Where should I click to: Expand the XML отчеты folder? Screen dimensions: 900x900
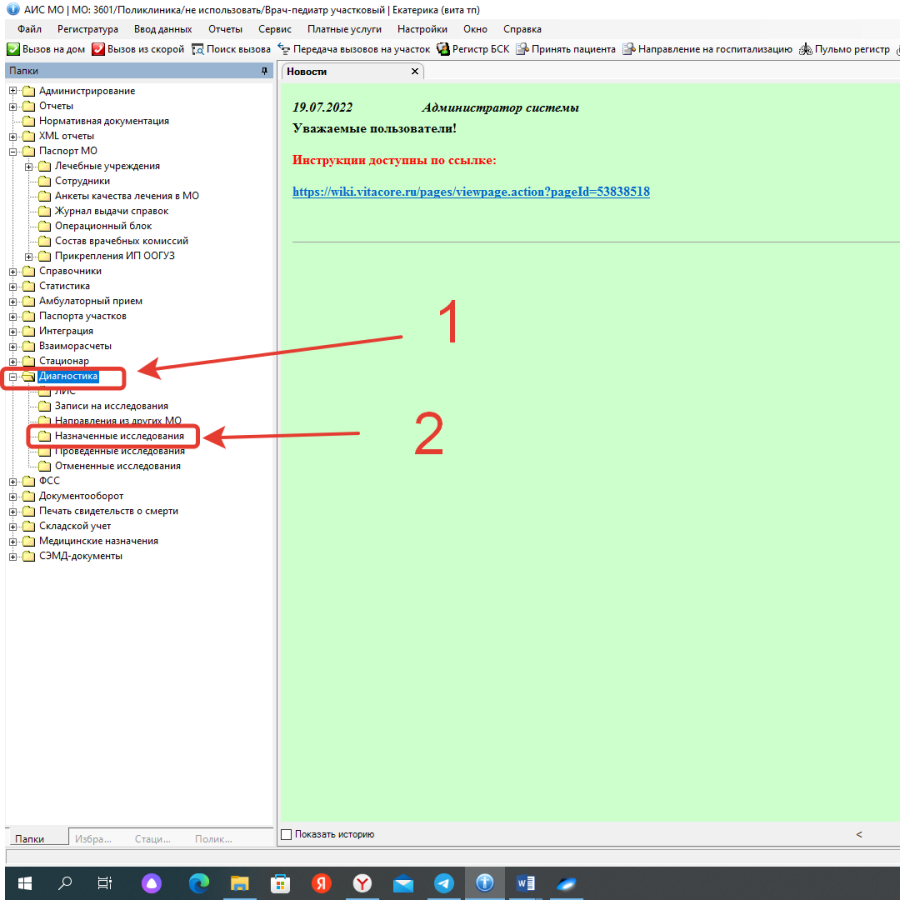point(13,136)
